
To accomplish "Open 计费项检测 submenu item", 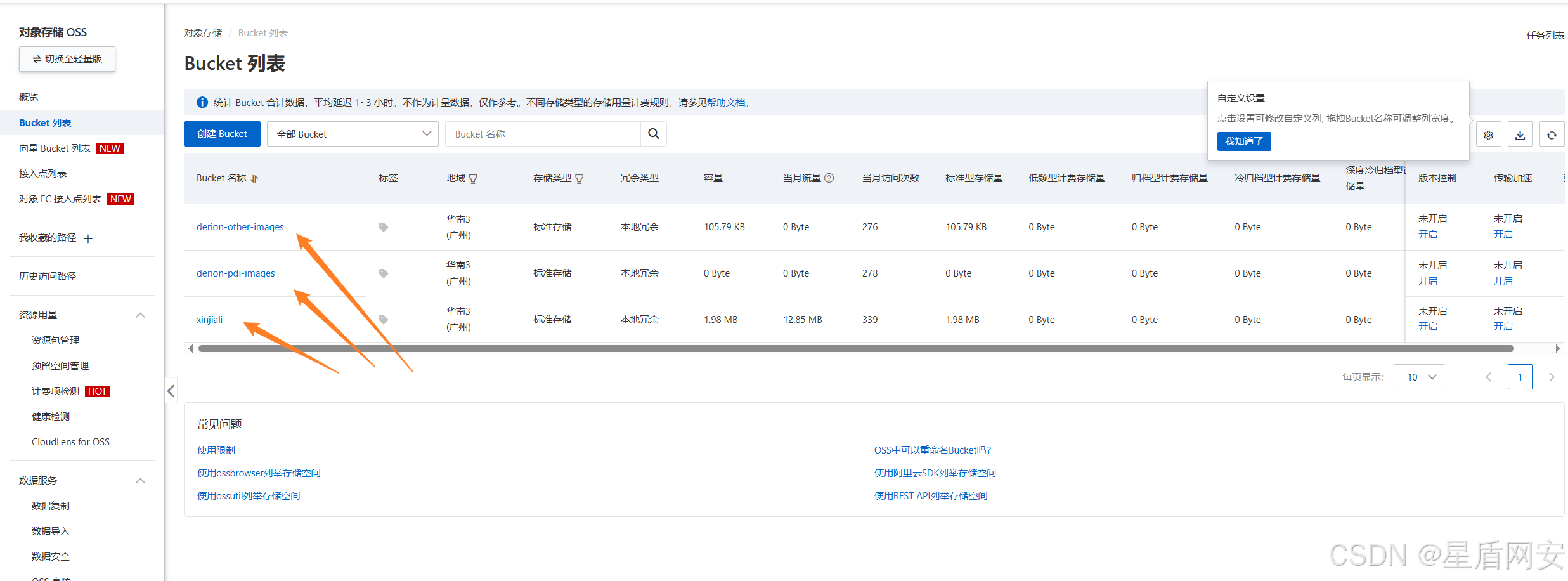I will [55, 391].
